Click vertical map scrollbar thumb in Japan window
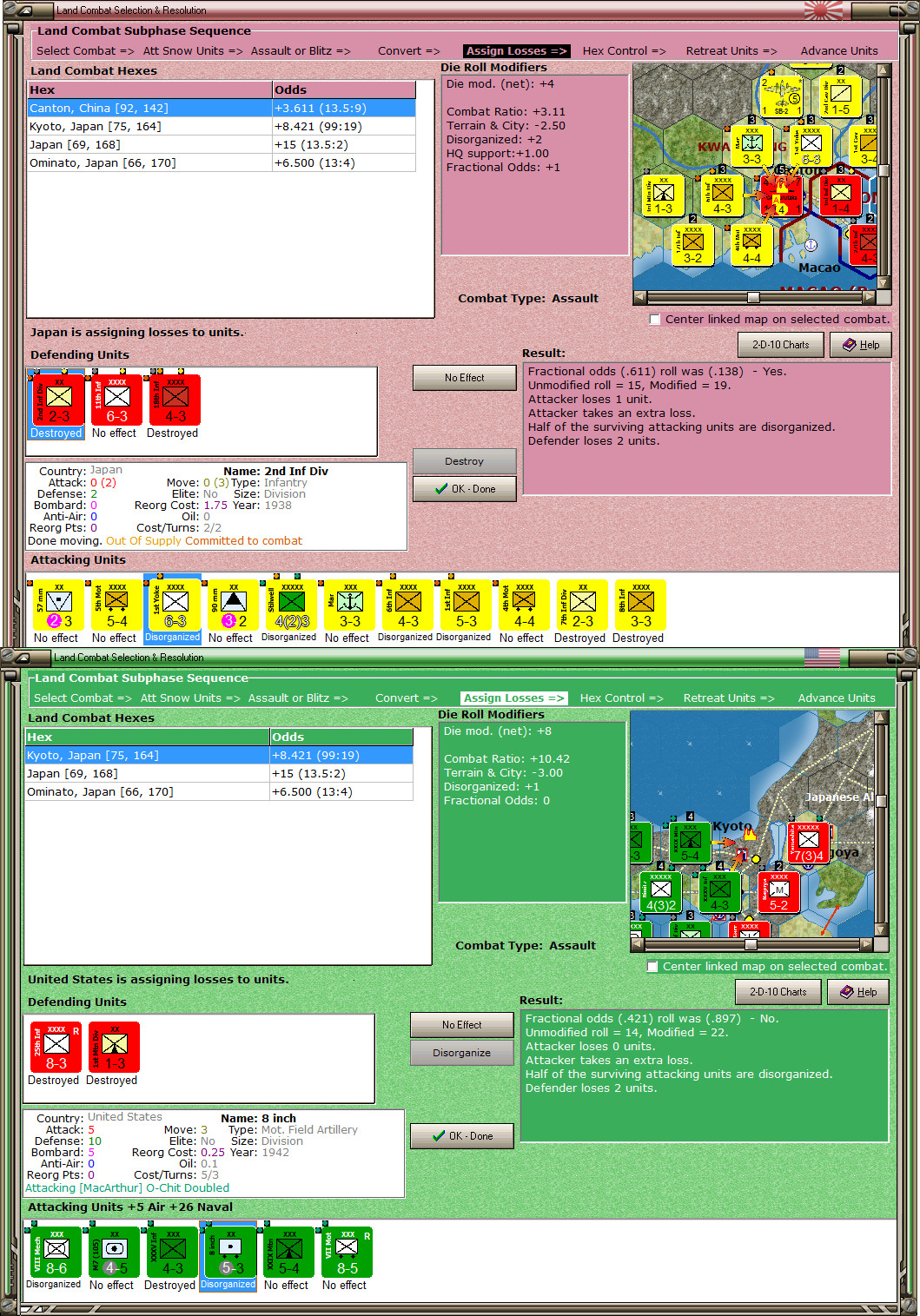The width and height of the screenshot is (920, 1316). pos(884,170)
